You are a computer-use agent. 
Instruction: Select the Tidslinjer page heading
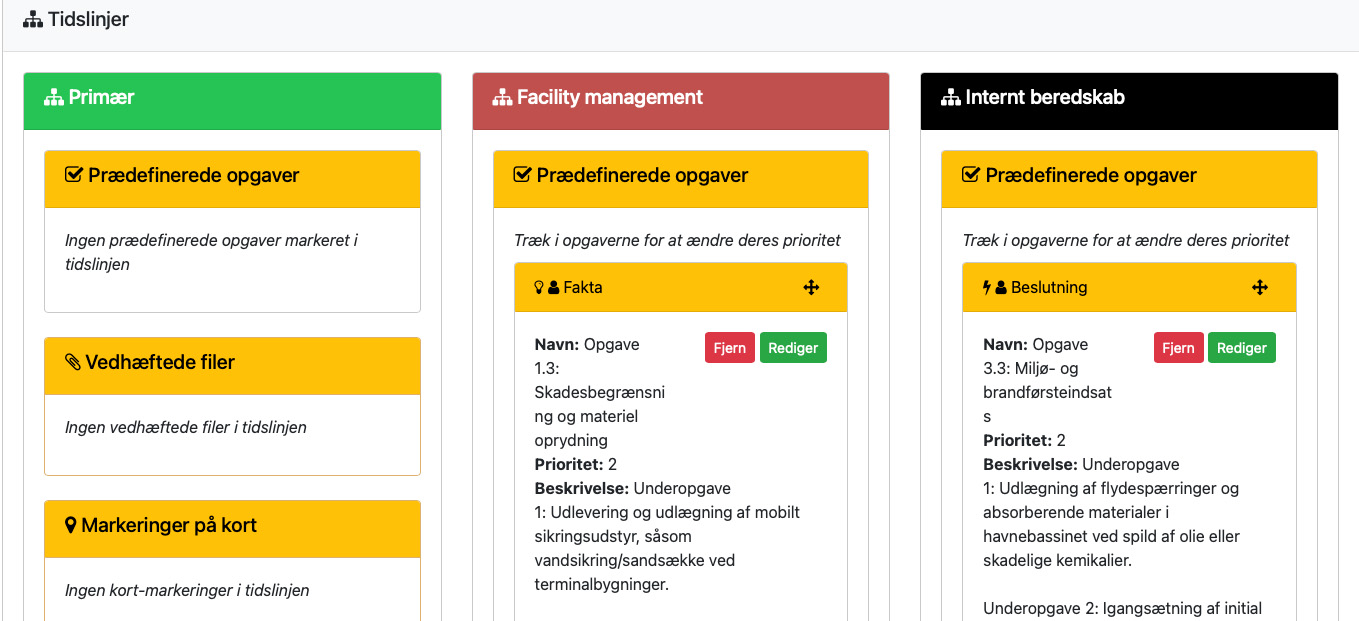(88, 19)
